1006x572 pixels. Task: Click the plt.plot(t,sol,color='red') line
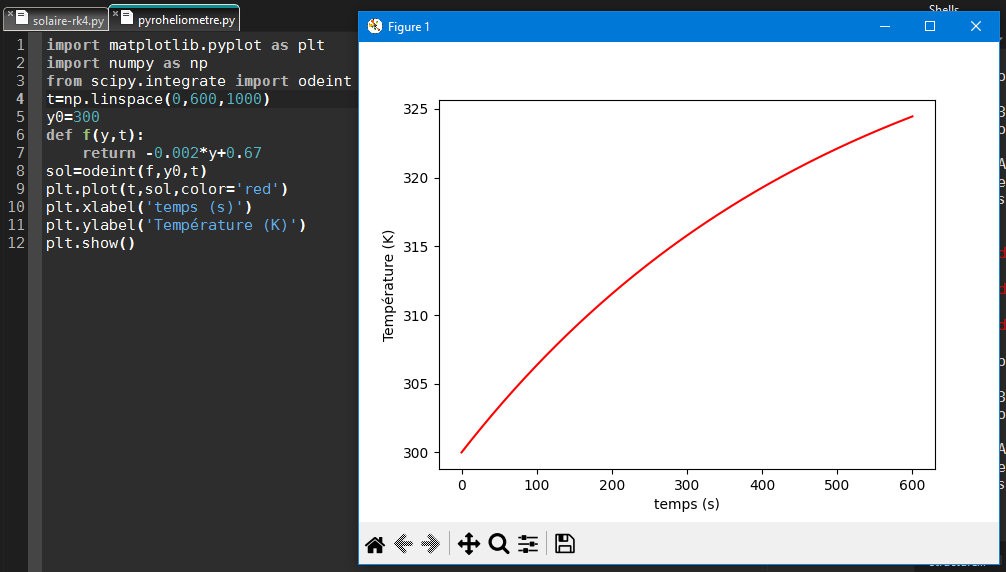[167, 189]
